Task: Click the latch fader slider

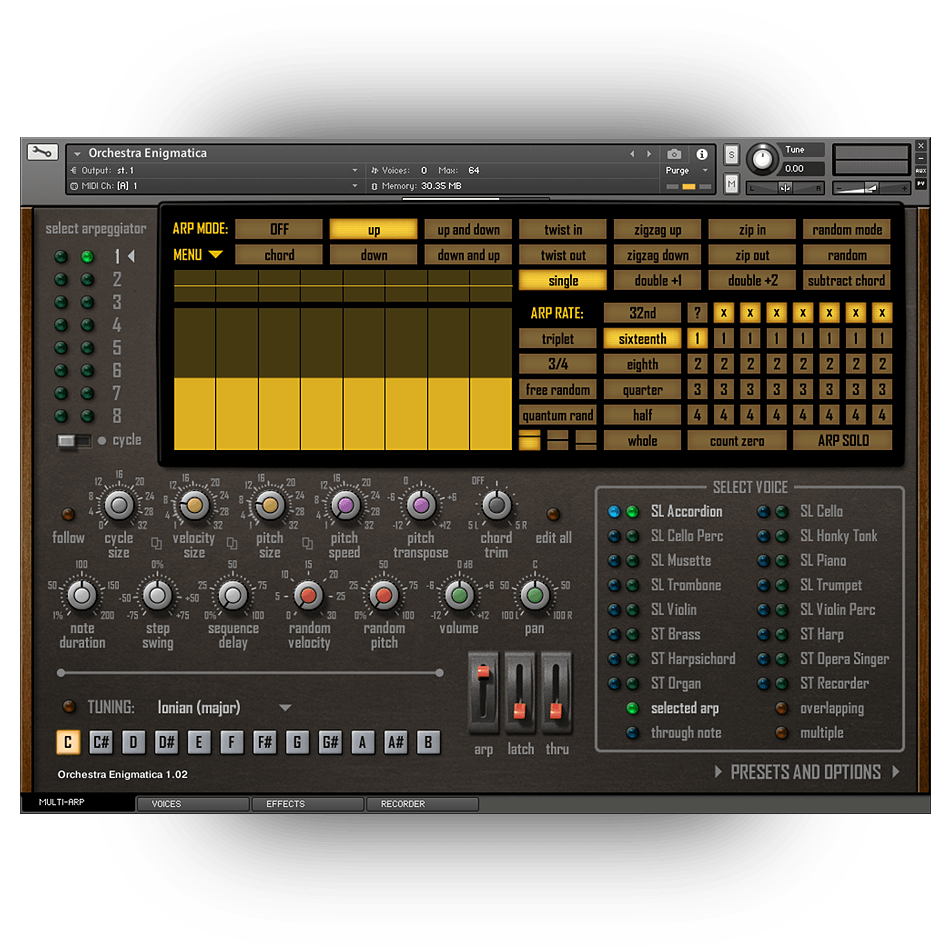Action: (x=519, y=710)
